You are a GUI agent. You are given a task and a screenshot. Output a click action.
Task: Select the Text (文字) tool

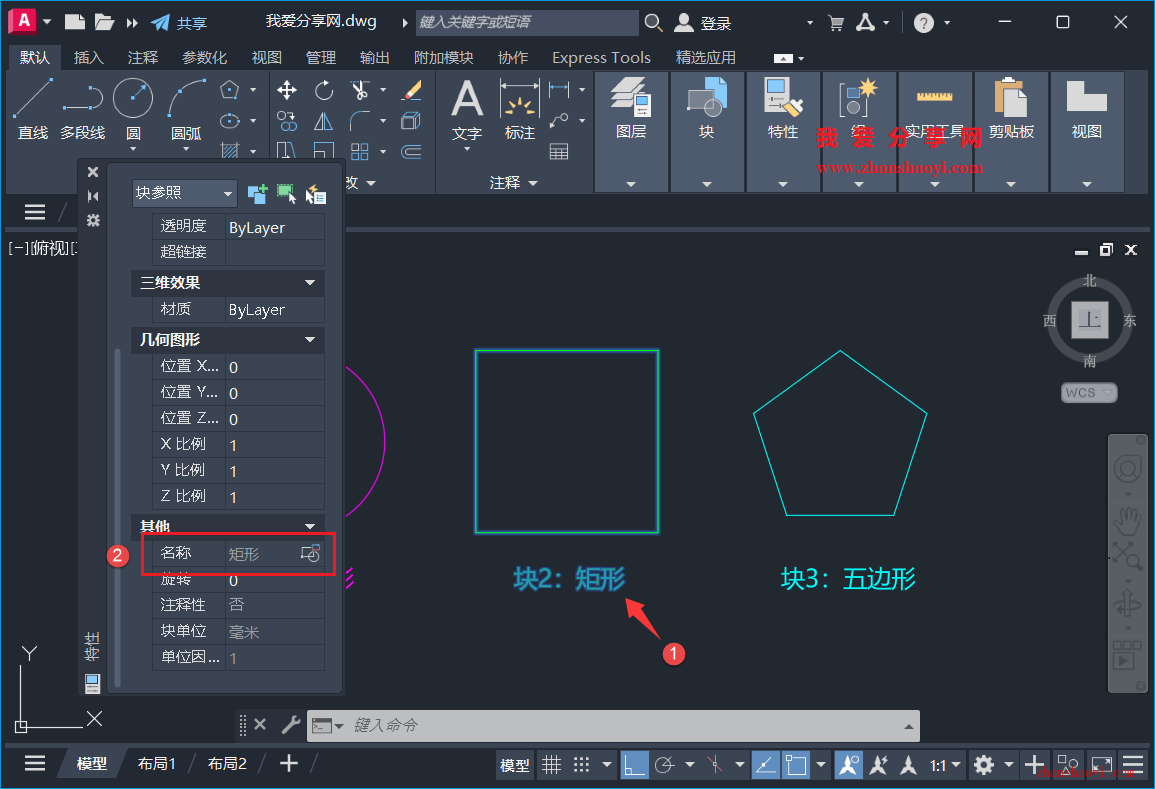467,111
